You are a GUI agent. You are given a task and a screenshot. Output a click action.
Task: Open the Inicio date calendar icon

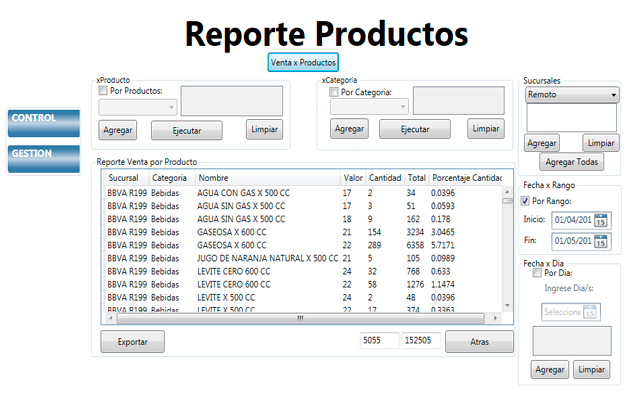[600, 220]
